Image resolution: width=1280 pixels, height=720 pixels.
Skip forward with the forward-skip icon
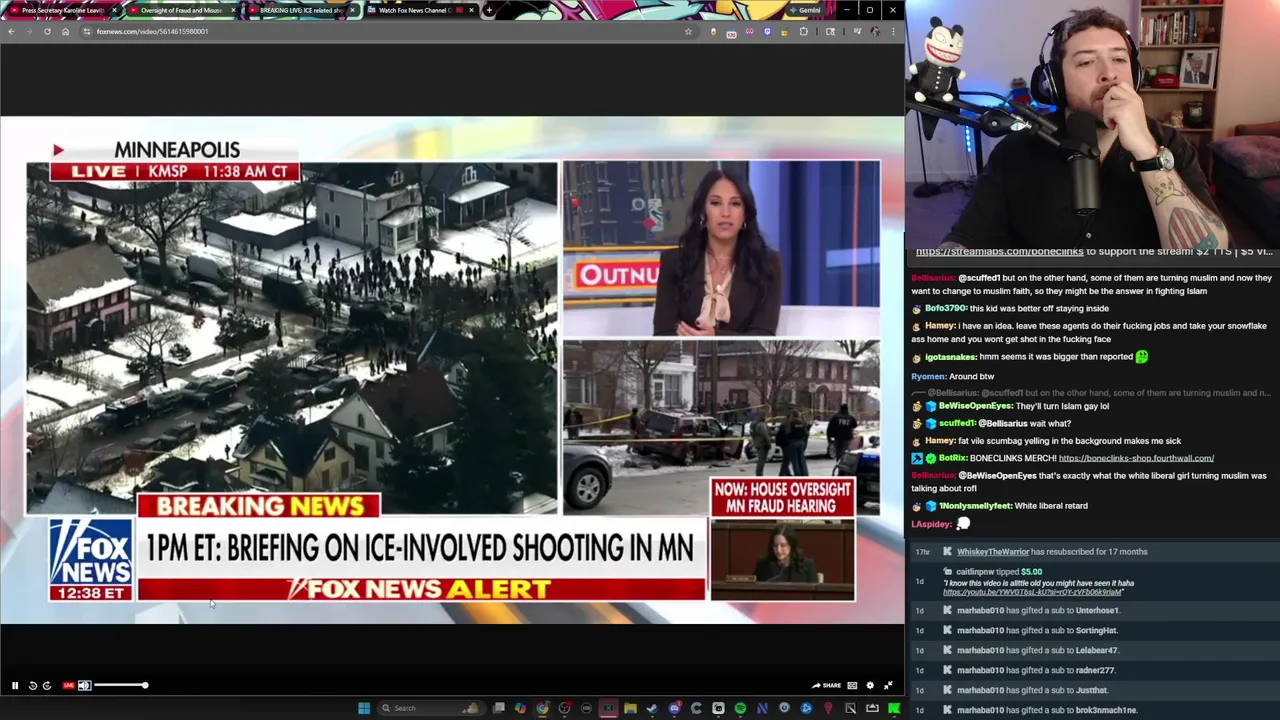pos(47,686)
